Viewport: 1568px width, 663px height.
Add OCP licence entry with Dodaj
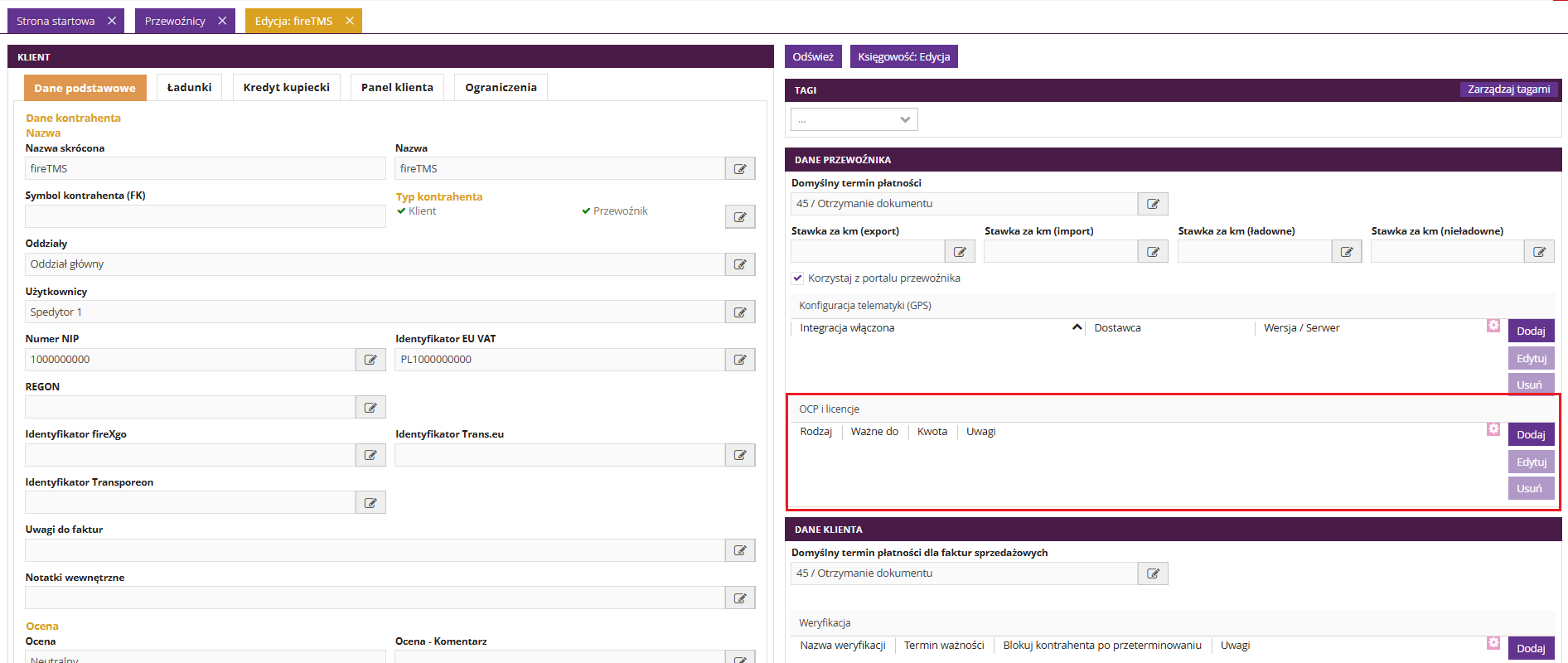coord(1531,434)
